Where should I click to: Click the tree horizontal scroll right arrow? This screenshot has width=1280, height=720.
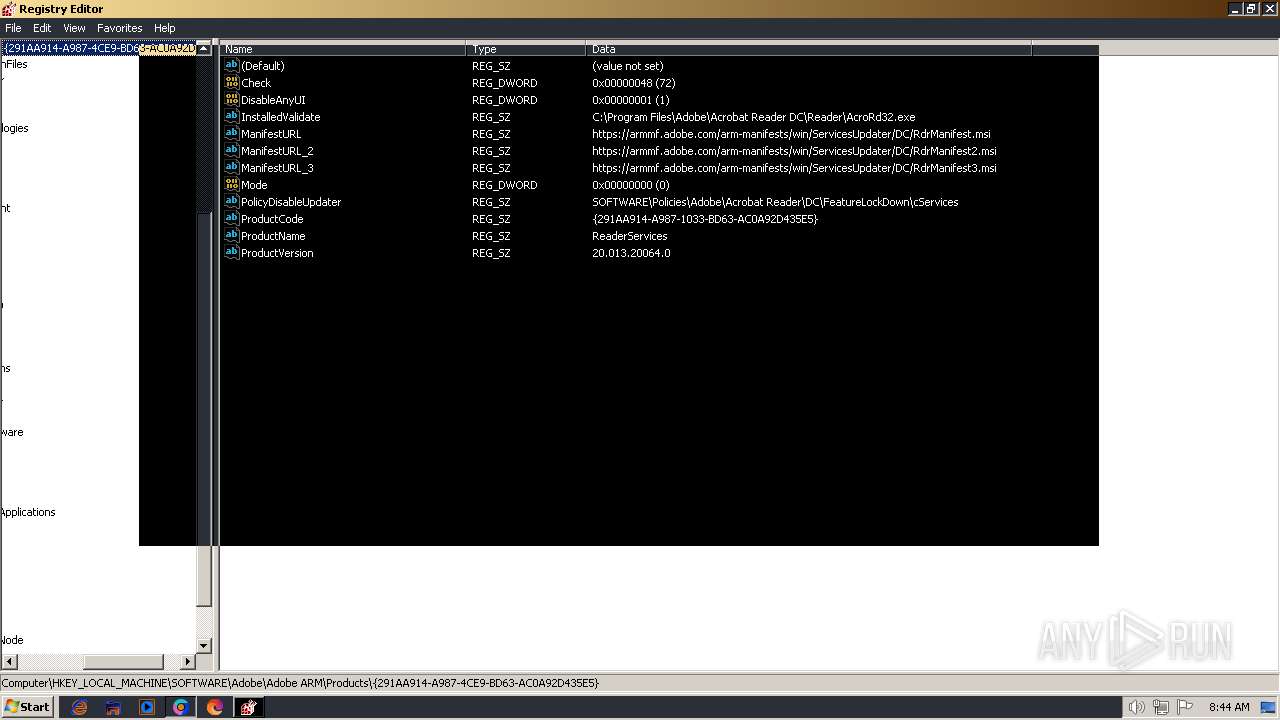[x=188, y=662]
